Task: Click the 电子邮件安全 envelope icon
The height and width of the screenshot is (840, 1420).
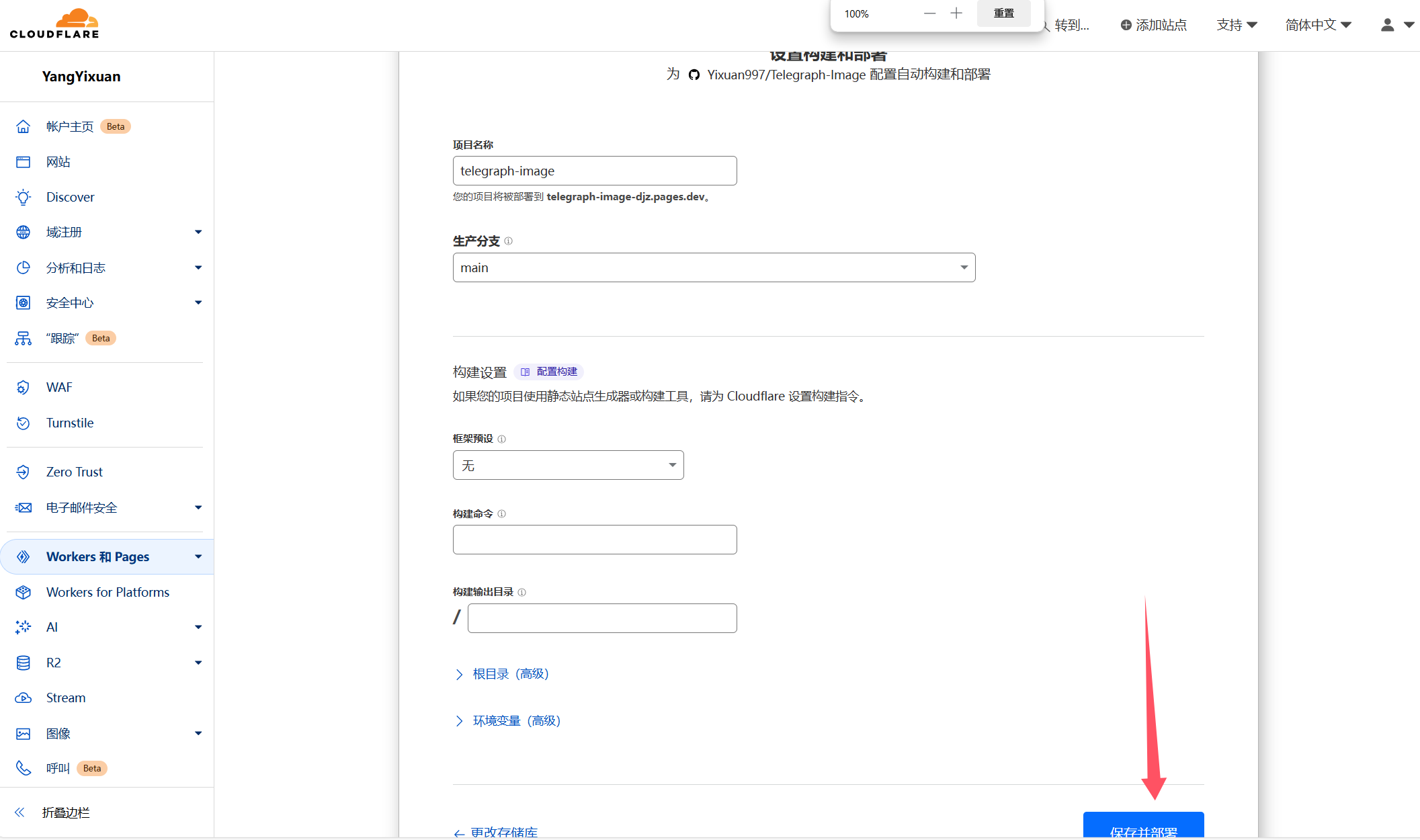Action: point(24,507)
